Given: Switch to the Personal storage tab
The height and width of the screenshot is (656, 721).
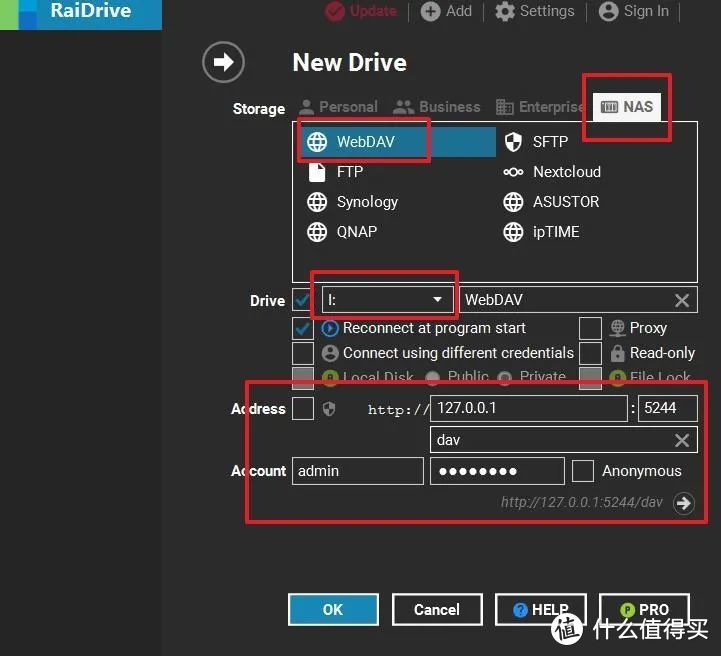Looking at the screenshot, I should (338, 107).
